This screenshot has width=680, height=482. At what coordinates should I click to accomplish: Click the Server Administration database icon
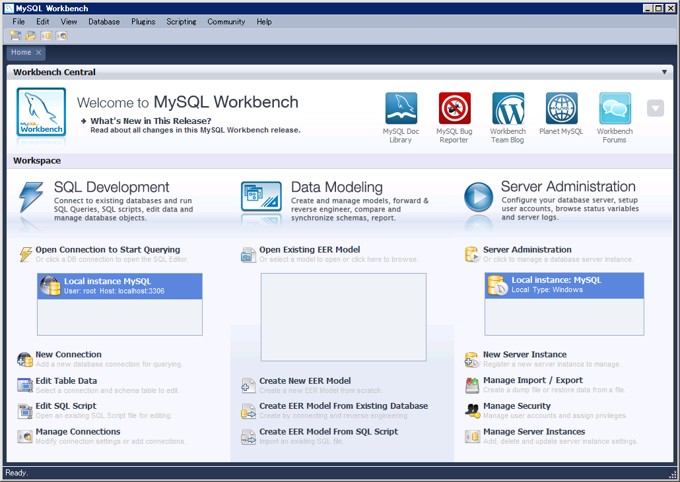click(x=472, y=254)
